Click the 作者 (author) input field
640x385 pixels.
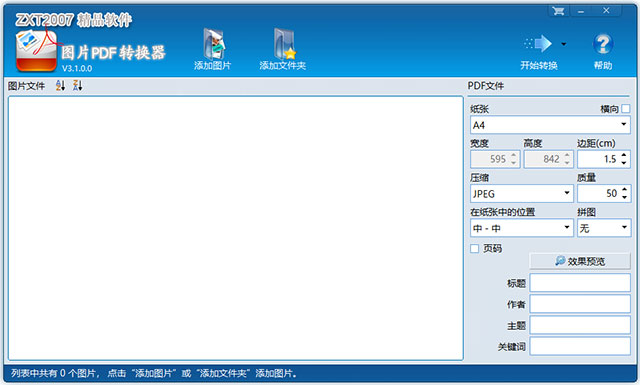click(580, 304)
